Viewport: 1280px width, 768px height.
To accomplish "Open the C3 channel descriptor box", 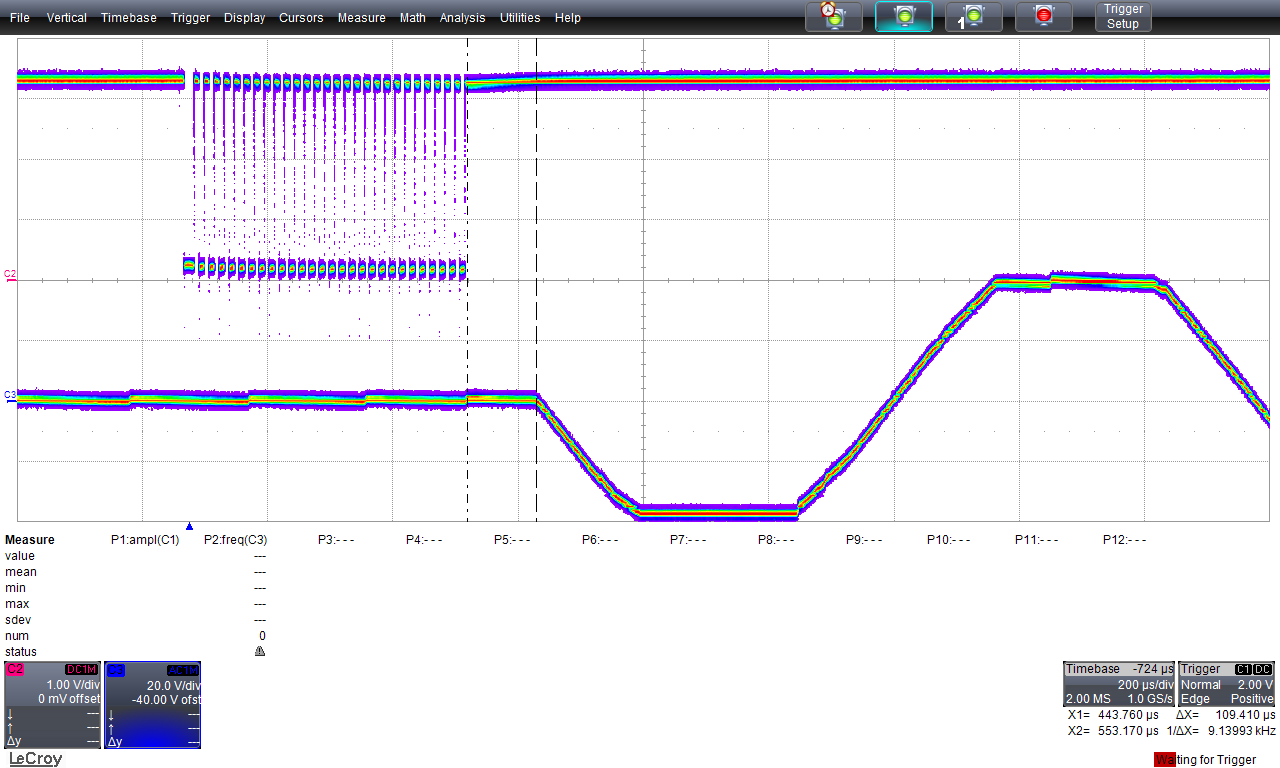I will tap(153, 705).
